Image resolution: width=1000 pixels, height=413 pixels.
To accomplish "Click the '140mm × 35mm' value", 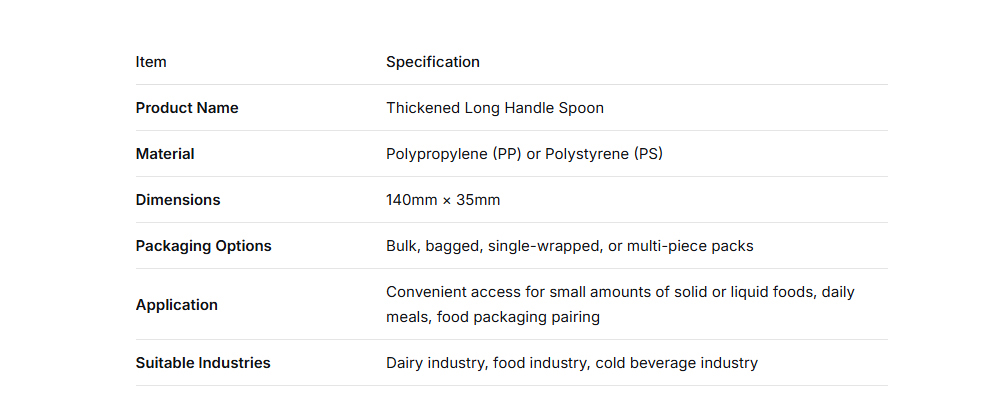I will pos(443,200).
